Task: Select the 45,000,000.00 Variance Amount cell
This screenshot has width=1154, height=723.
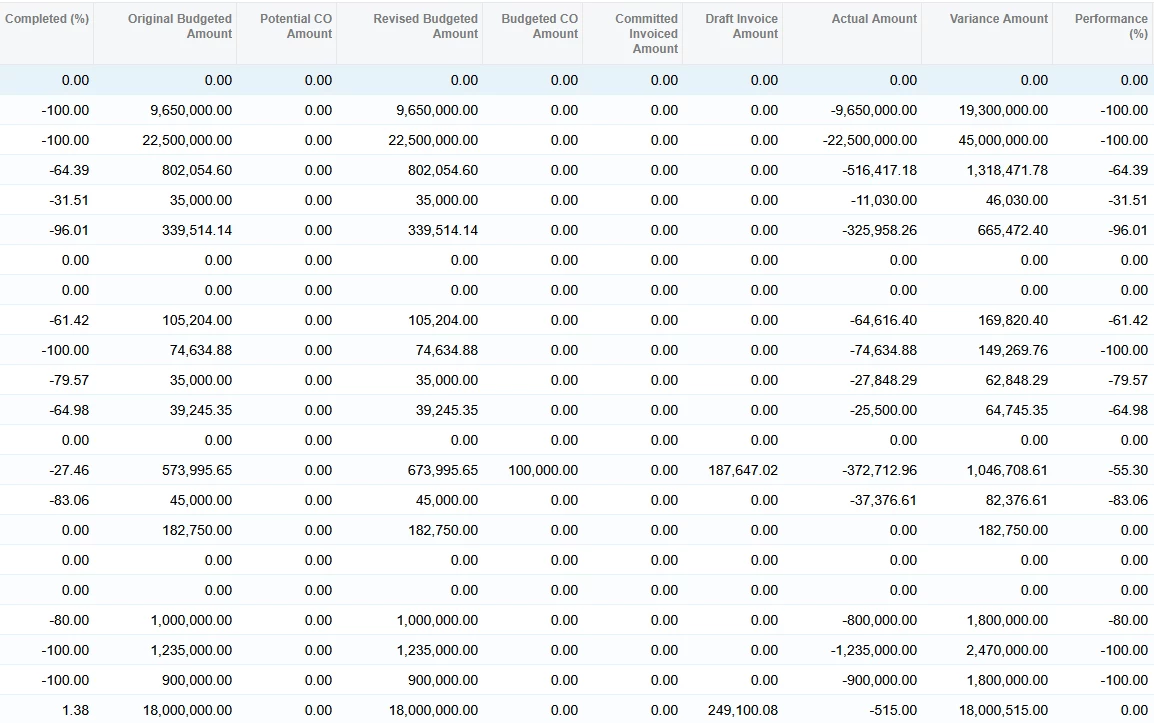Action: click(1003, 141)
